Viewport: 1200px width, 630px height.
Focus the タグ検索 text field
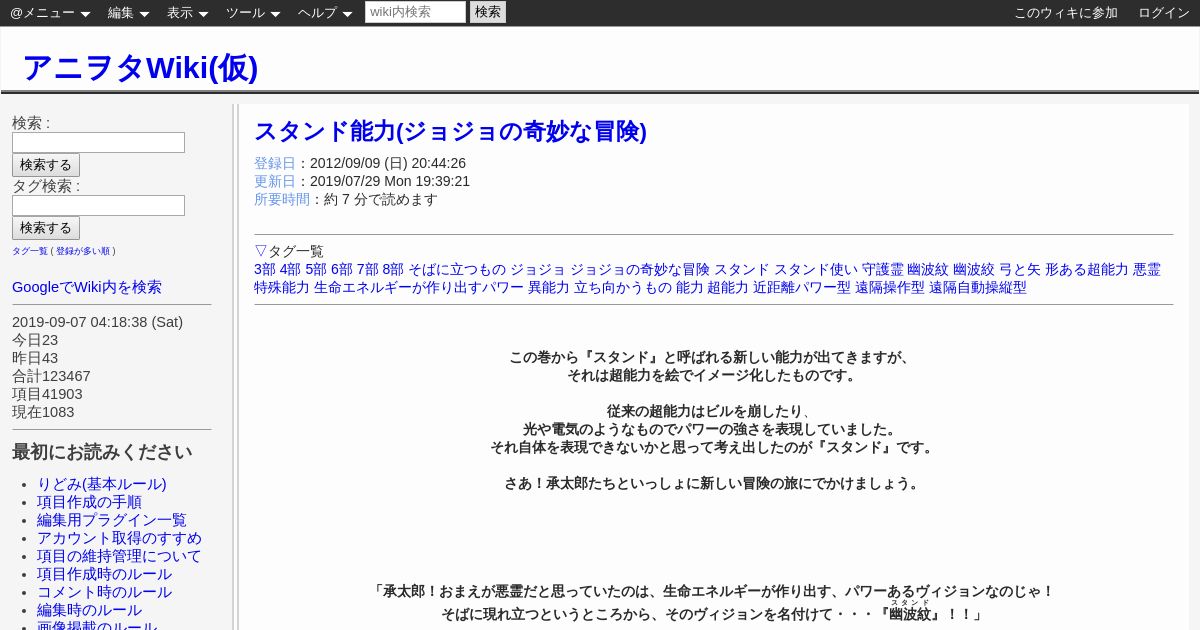pyautogui.click(x=98, y=205)
